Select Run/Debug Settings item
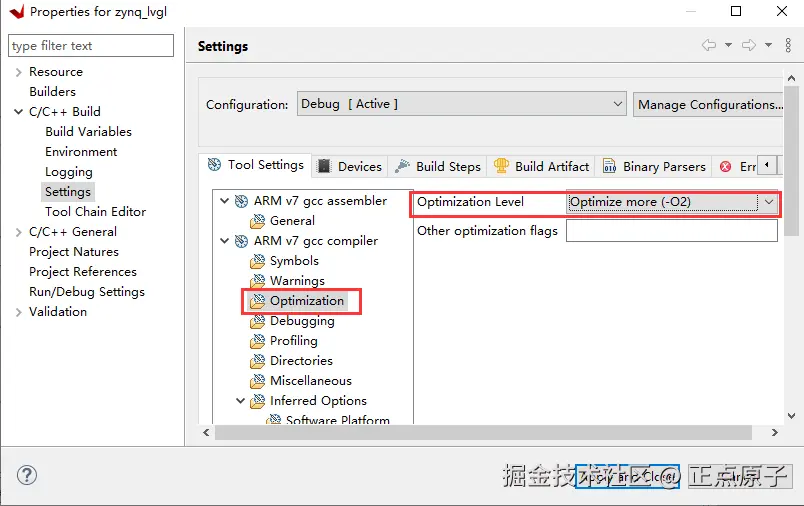 (x=87, y=292)
